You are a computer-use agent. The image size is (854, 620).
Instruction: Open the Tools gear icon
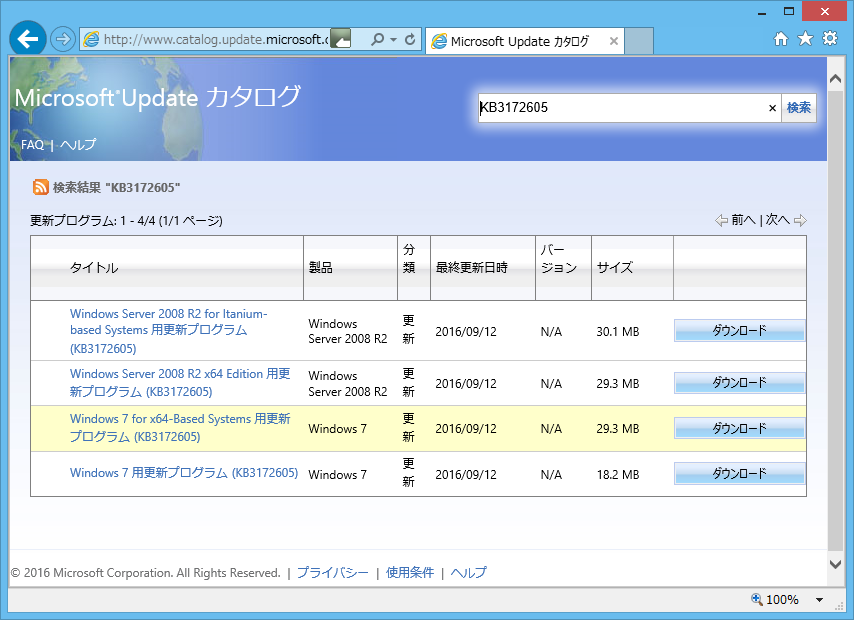(x=829, y=39)
